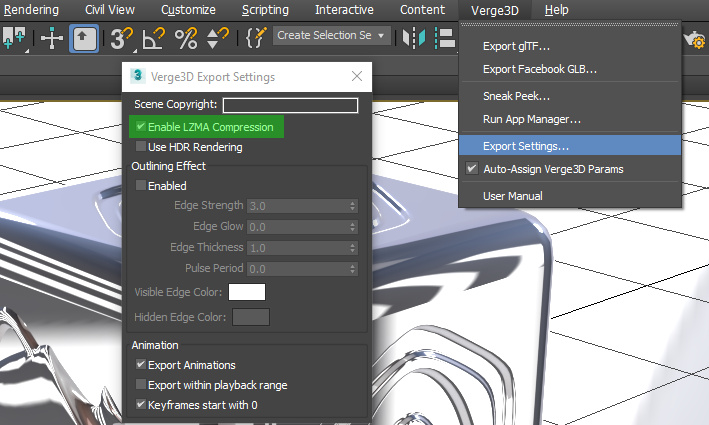Click the Scene Copyright text field

[x=290, y=105]
